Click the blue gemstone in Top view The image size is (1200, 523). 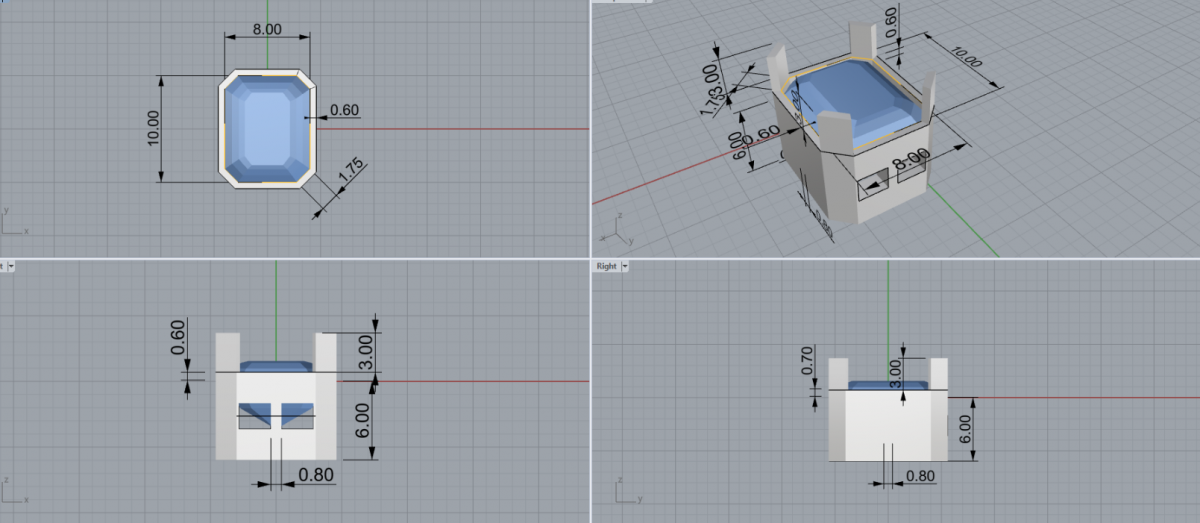coord(265,127)
